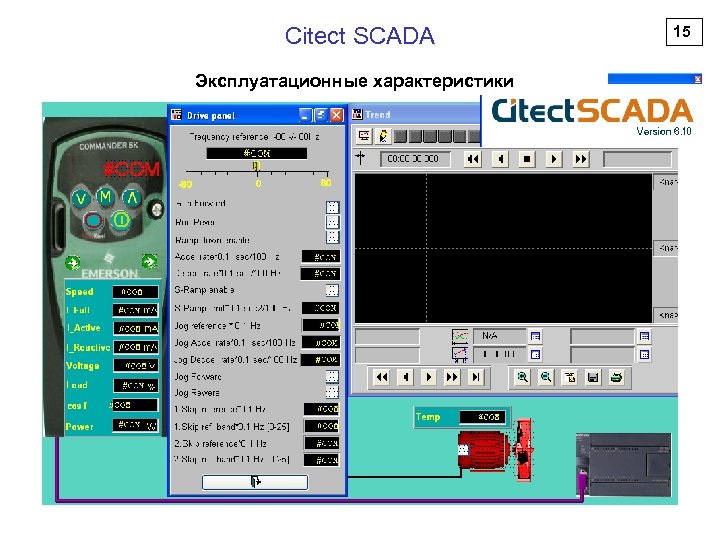Click the 1.Skip ref band value field
720x540 pixels.
[x=322, y=426]
